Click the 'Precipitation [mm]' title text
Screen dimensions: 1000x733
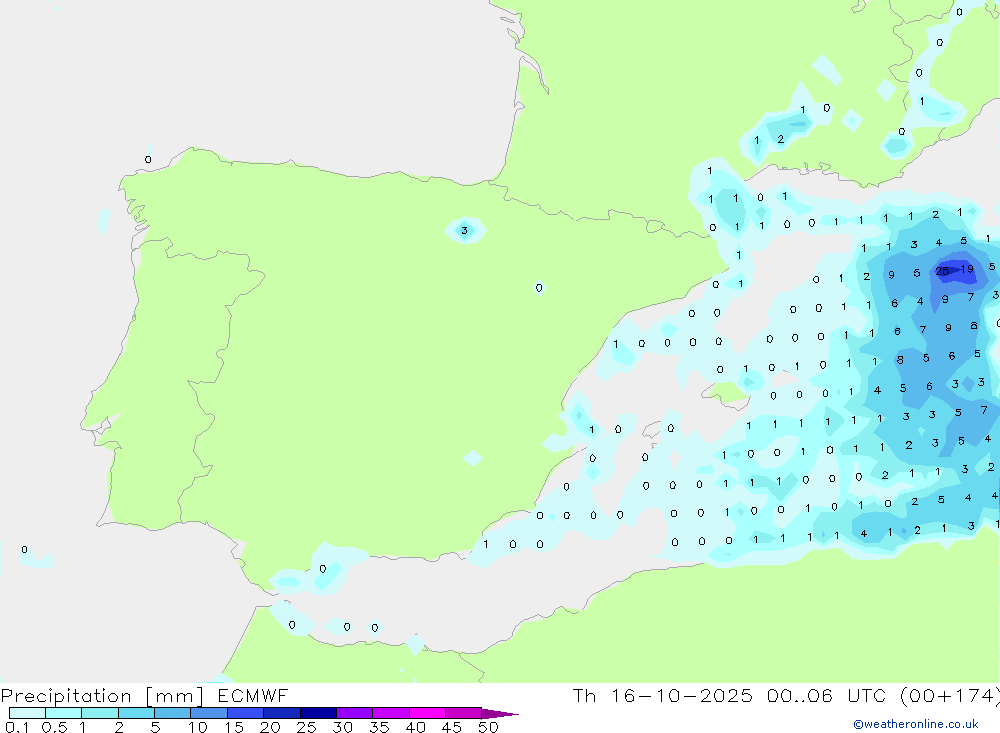tap(102, 696)
